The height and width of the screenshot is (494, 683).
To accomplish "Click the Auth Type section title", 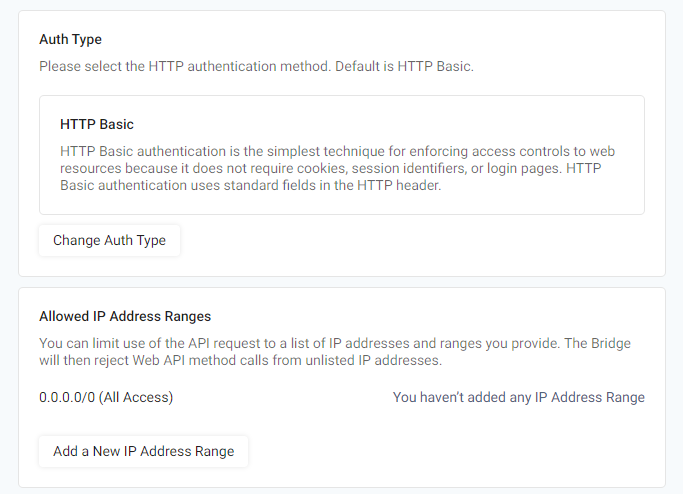I will click(x=71, y=40).
